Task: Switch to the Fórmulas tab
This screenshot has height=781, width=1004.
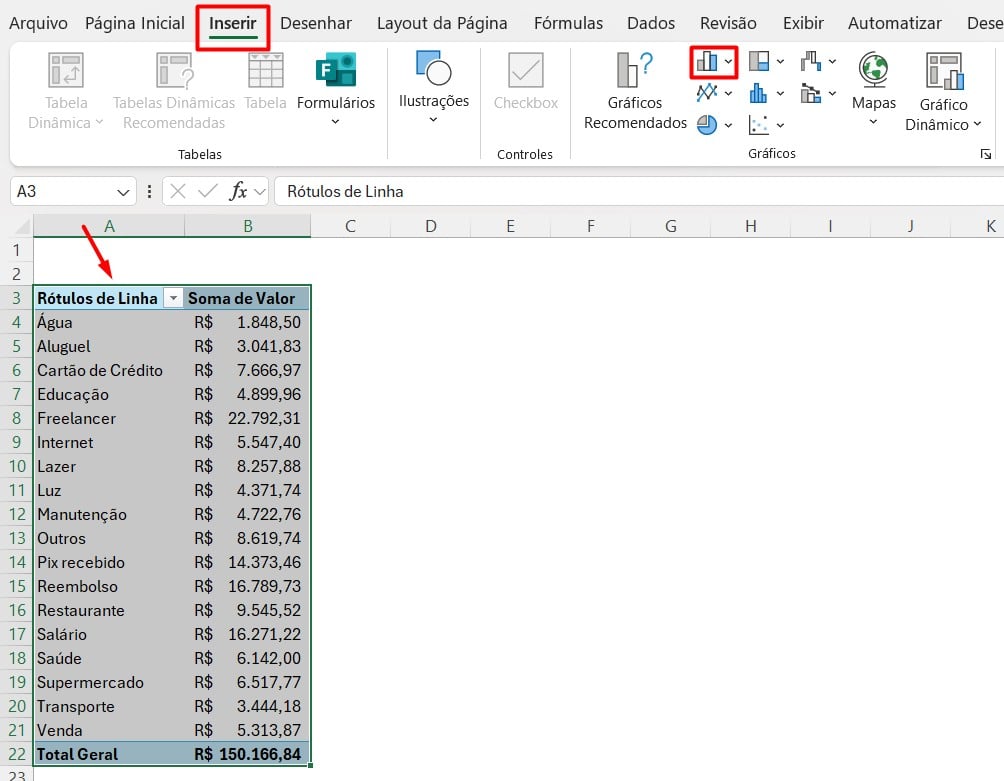Action: coord(568,23)
